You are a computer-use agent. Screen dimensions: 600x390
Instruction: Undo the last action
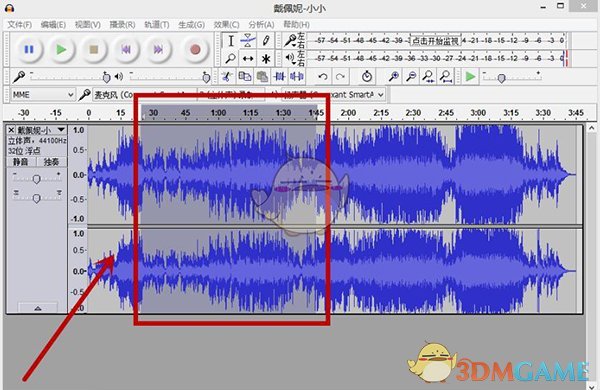coord(323,77)
